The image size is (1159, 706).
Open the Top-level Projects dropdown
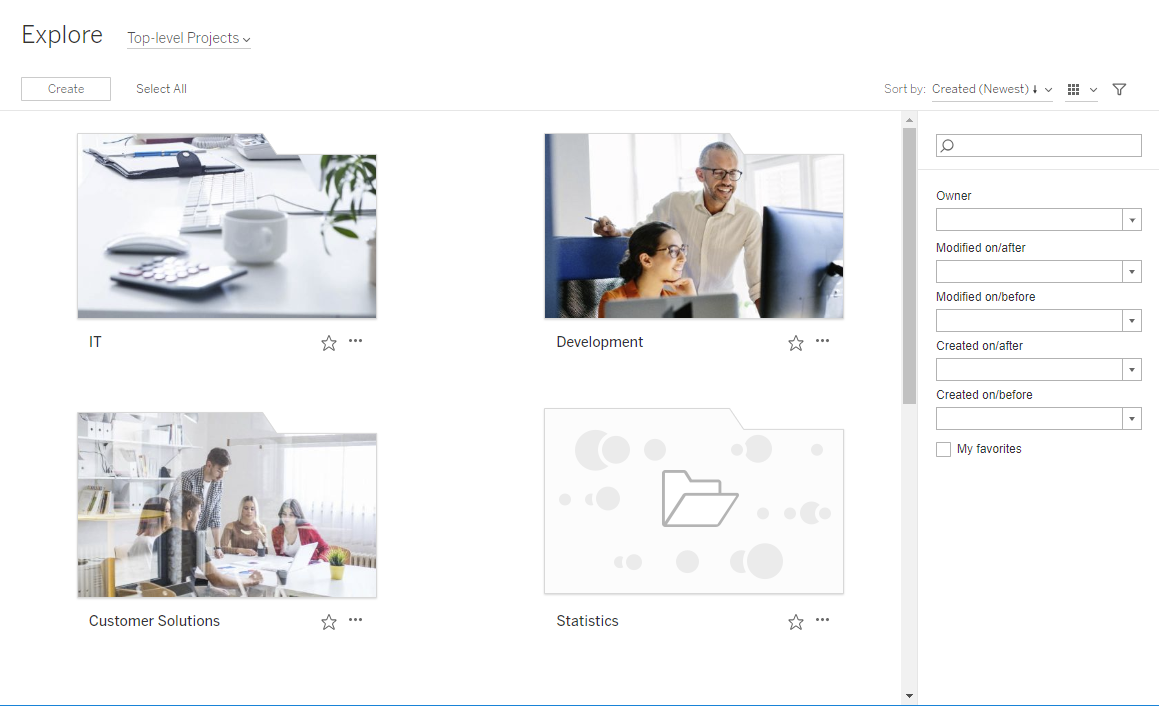(x=188, y=39)
